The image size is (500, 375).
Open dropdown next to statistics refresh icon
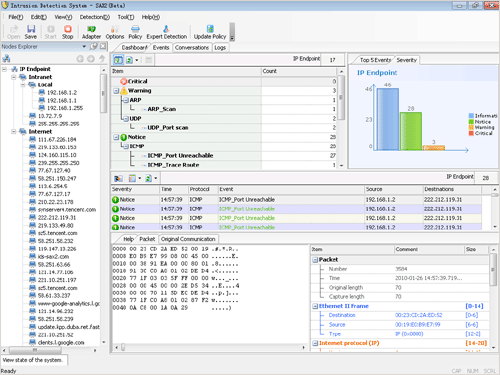tap(137, 60)
